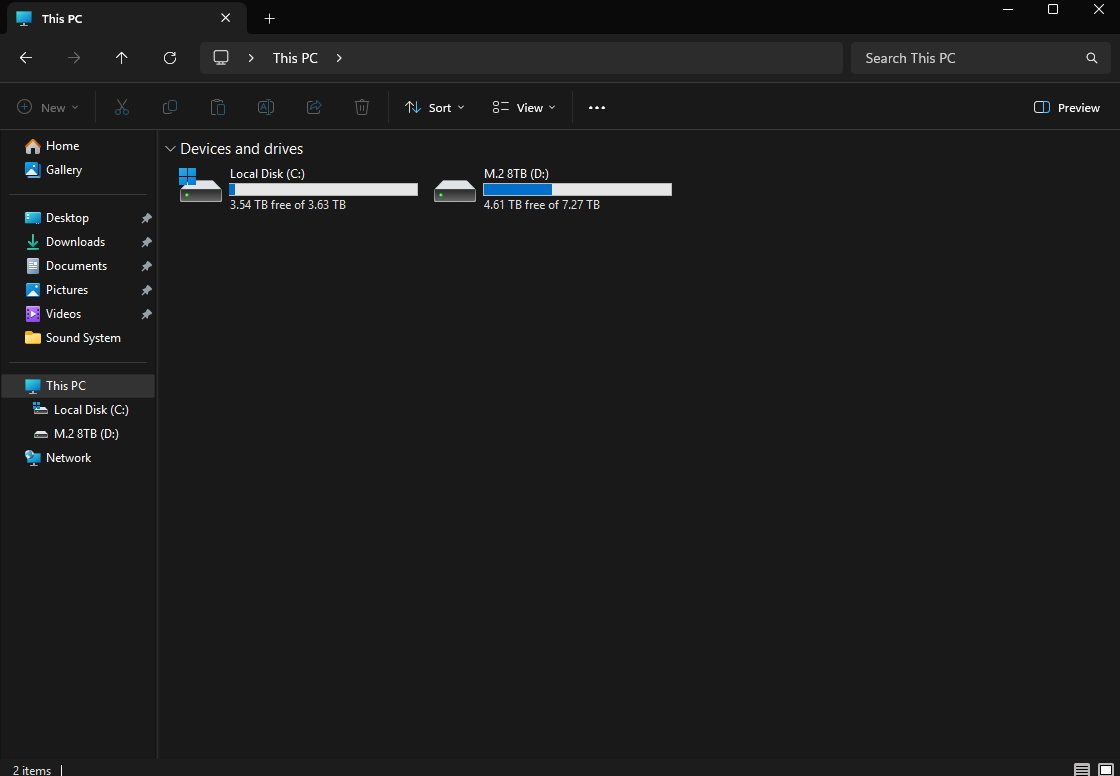The height and width of the screenshot is (776, 1120).
Task: Click '4.61 TB free of 7.27 TB' text
Action: click(541, 205)
